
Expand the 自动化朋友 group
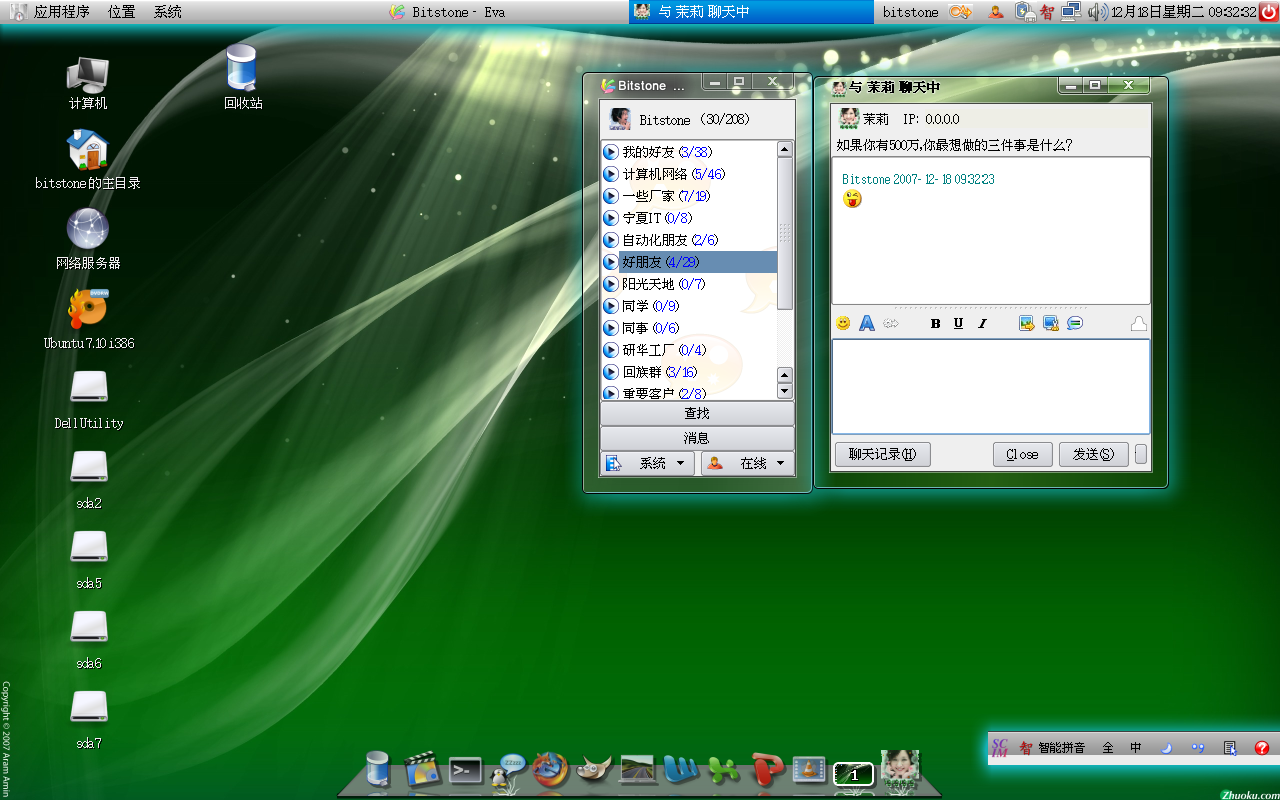610,240
